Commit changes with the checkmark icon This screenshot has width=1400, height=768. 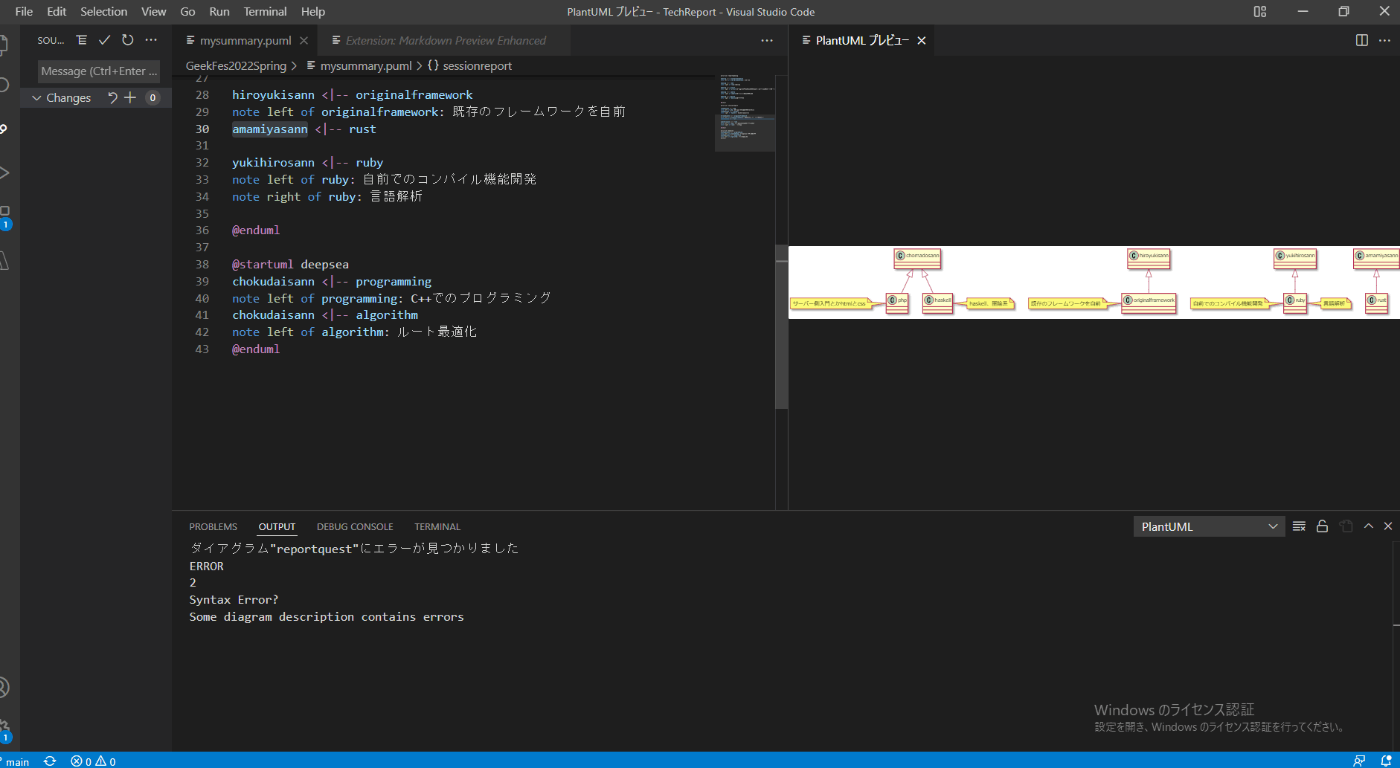[104, 40]
